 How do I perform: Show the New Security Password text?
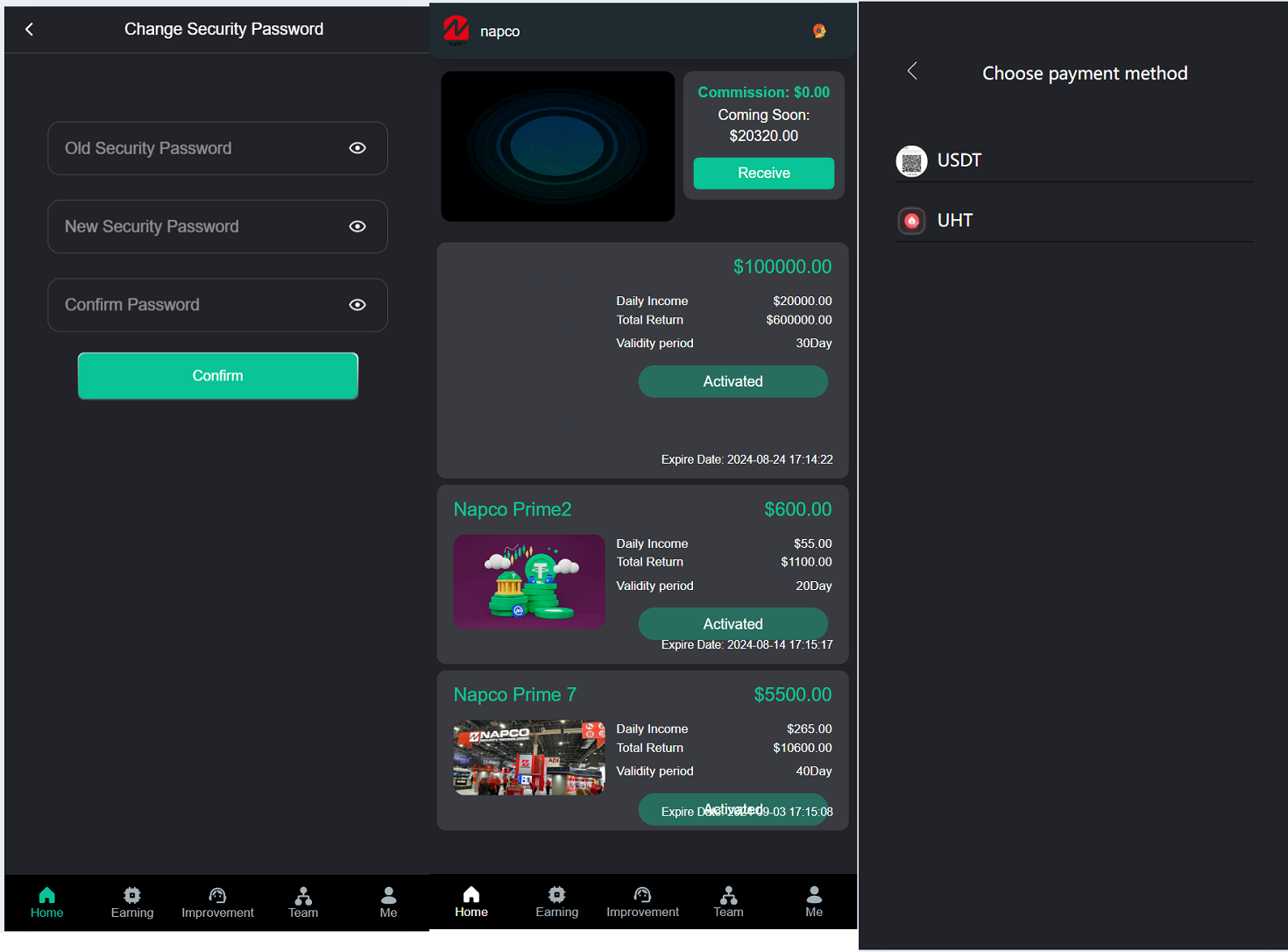(x=357, y=226)
